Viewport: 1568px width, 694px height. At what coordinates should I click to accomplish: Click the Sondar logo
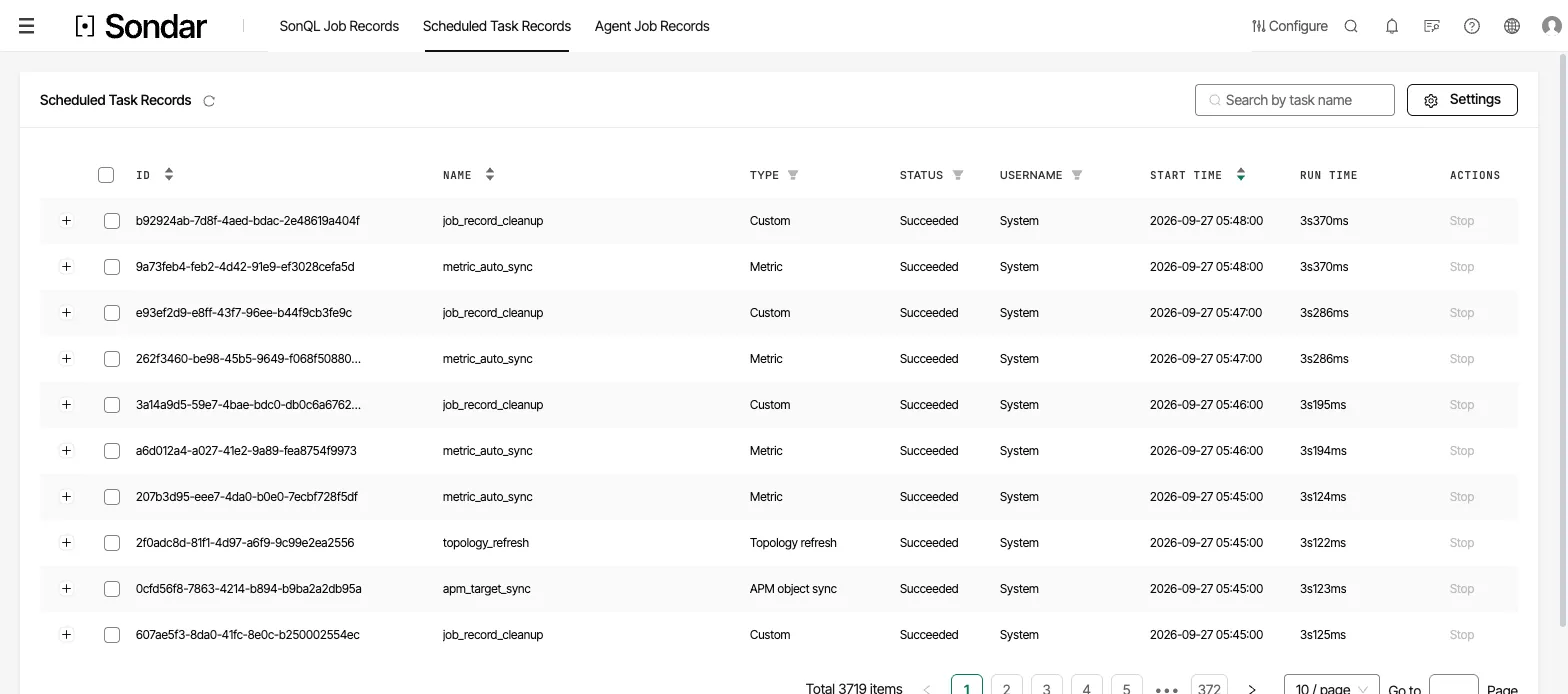tap(141, 26)
